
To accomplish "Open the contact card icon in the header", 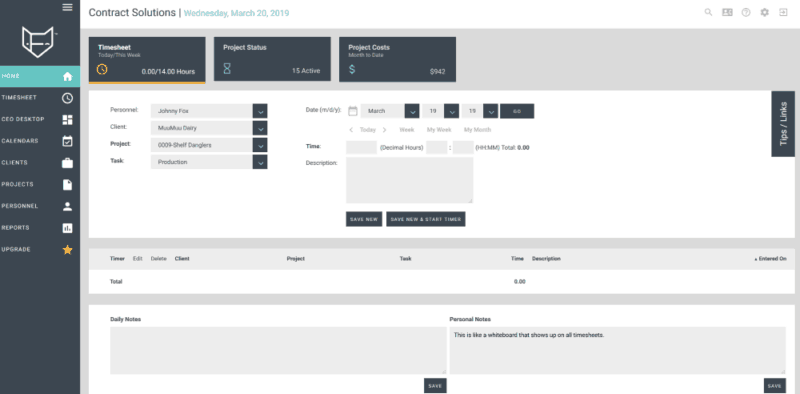I will 727,13.
